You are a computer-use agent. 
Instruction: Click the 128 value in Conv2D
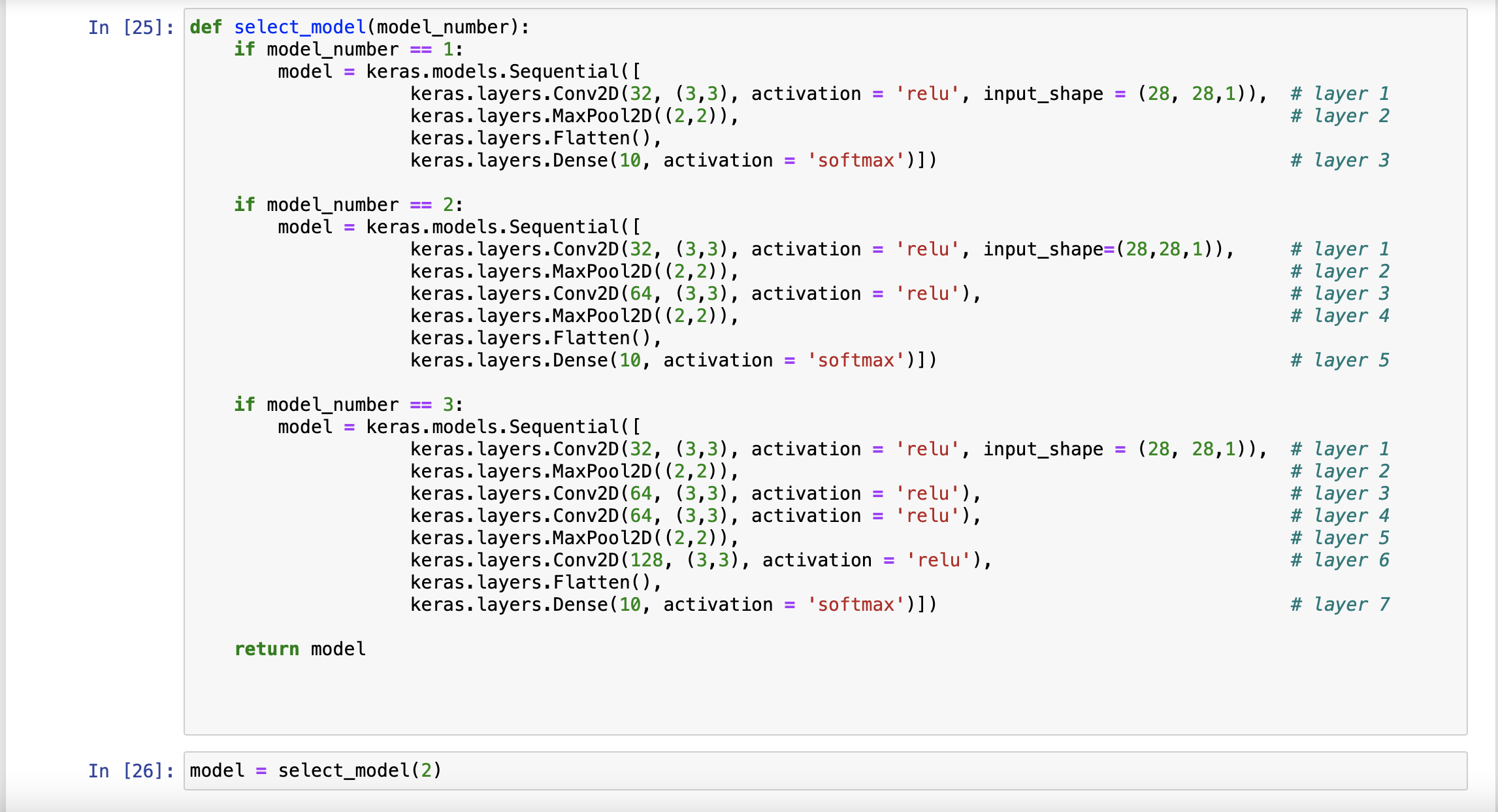(646, 560)
